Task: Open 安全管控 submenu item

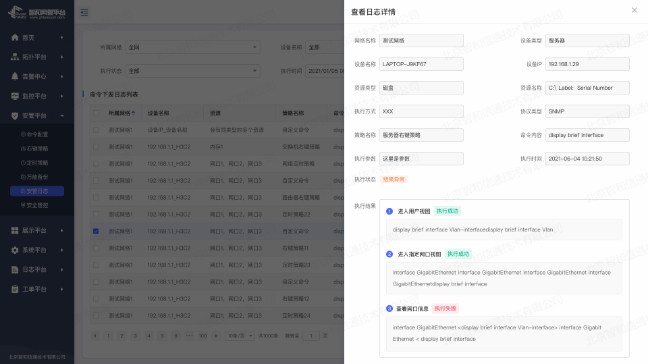Action: click(x=35, y=205)
